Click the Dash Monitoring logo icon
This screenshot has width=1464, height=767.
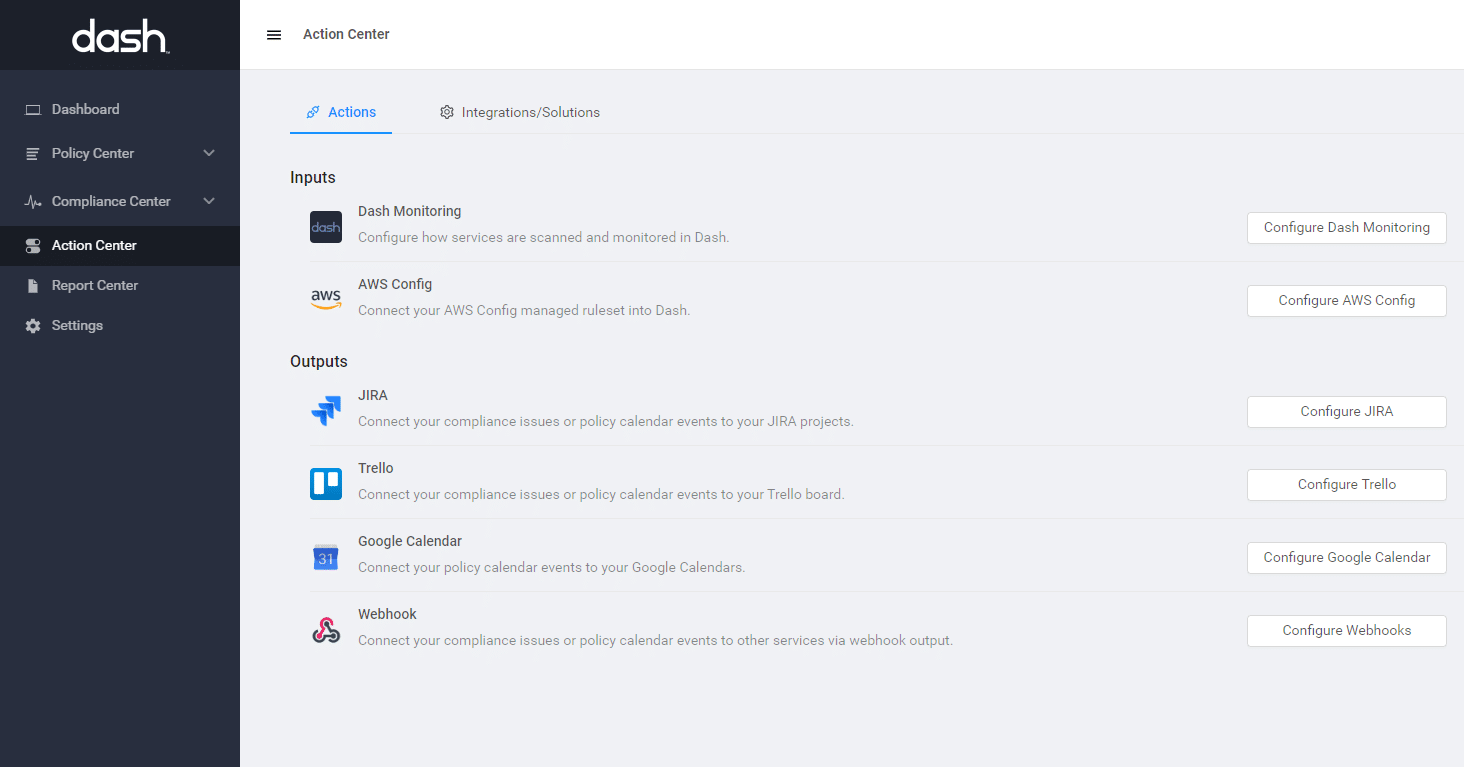pyautogui.click(x=326, y=227)
